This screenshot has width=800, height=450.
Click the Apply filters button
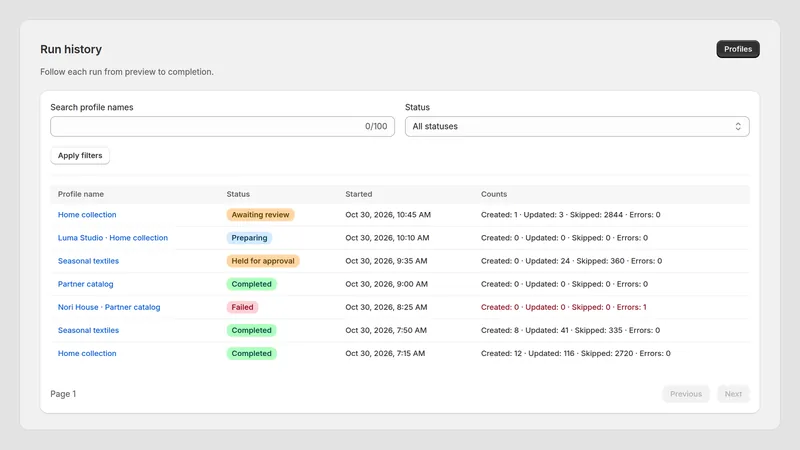(80, 156)
